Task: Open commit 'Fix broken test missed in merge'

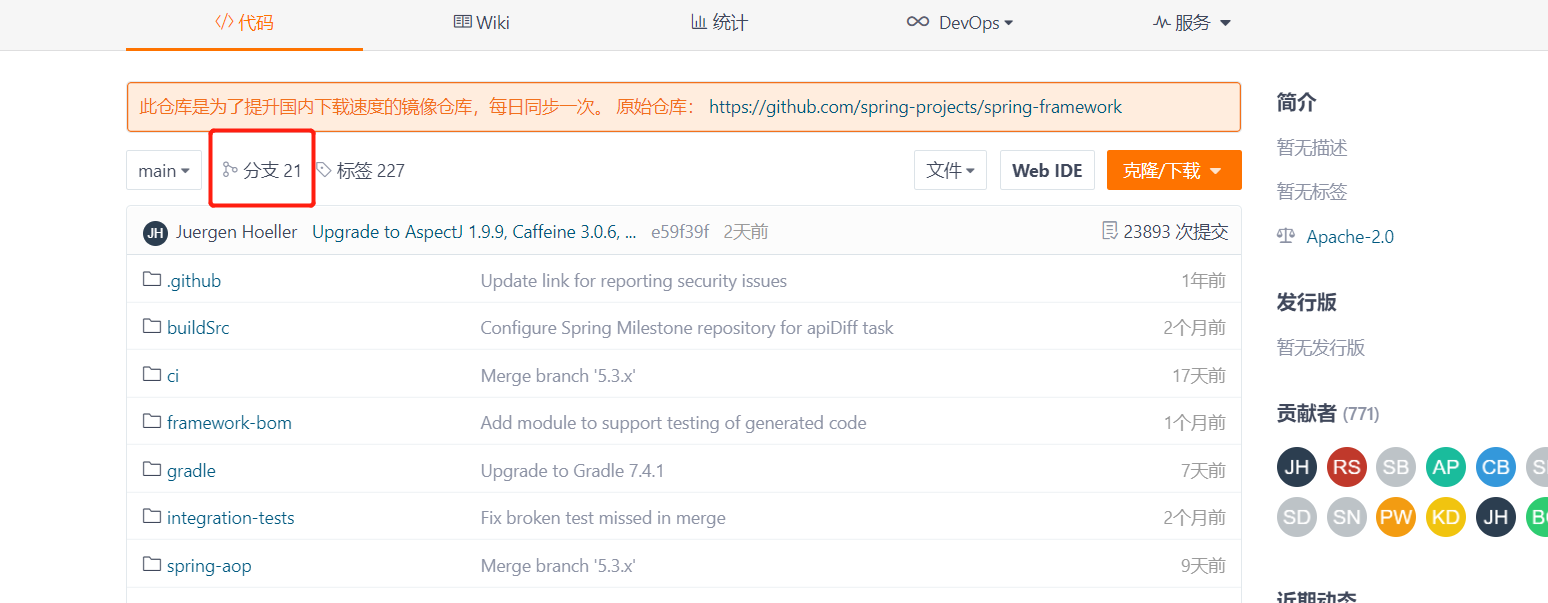Action: click(603, 518)
